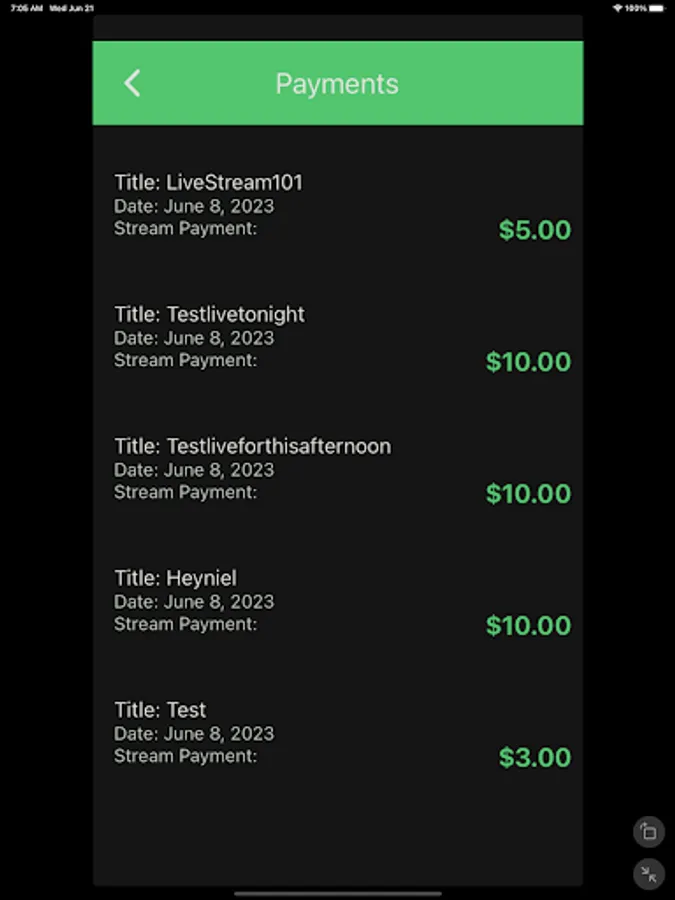Open the LiveStream101 payment entry

click(x=338, y=207)
